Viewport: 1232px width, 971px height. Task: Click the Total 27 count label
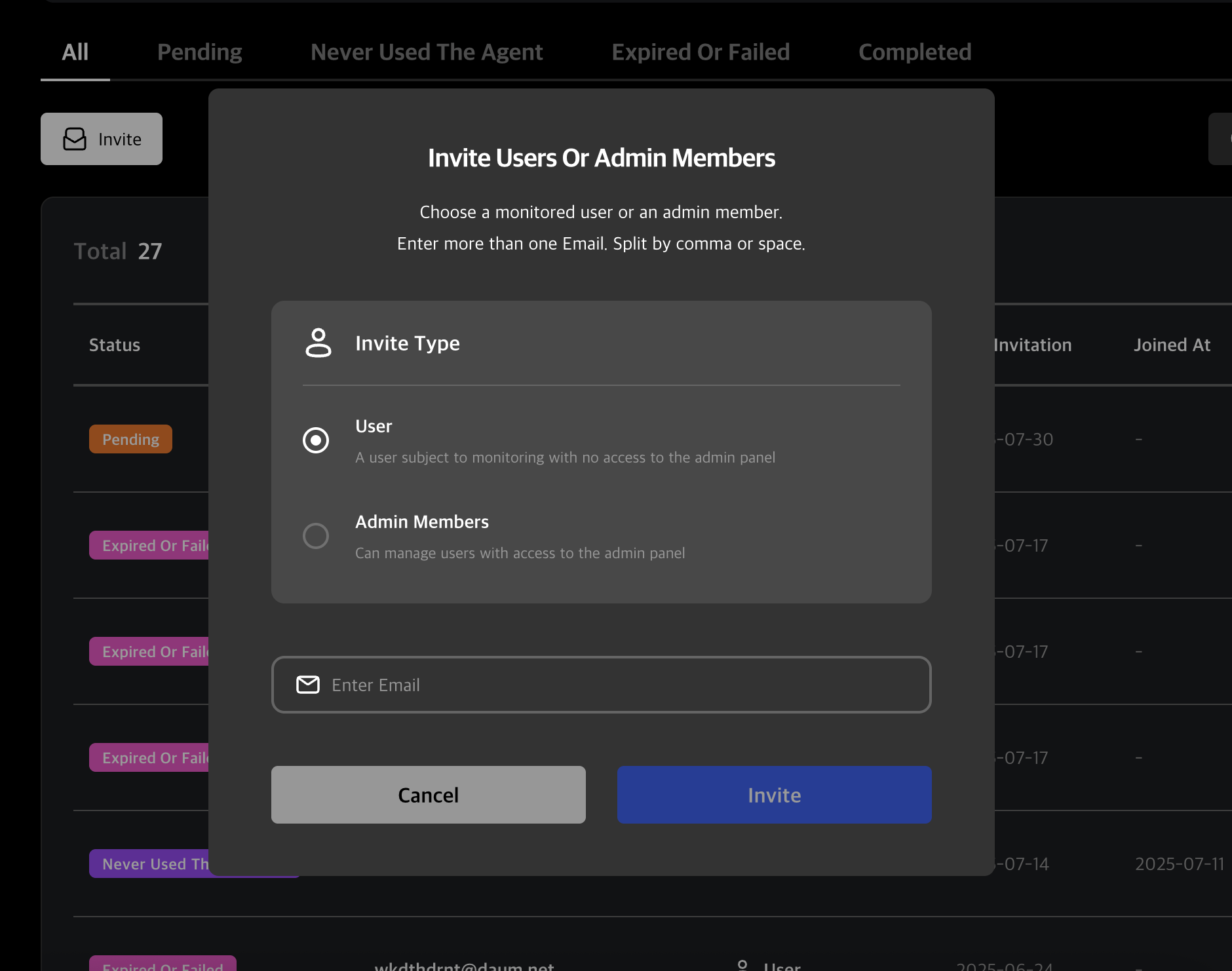coord(118,252)
